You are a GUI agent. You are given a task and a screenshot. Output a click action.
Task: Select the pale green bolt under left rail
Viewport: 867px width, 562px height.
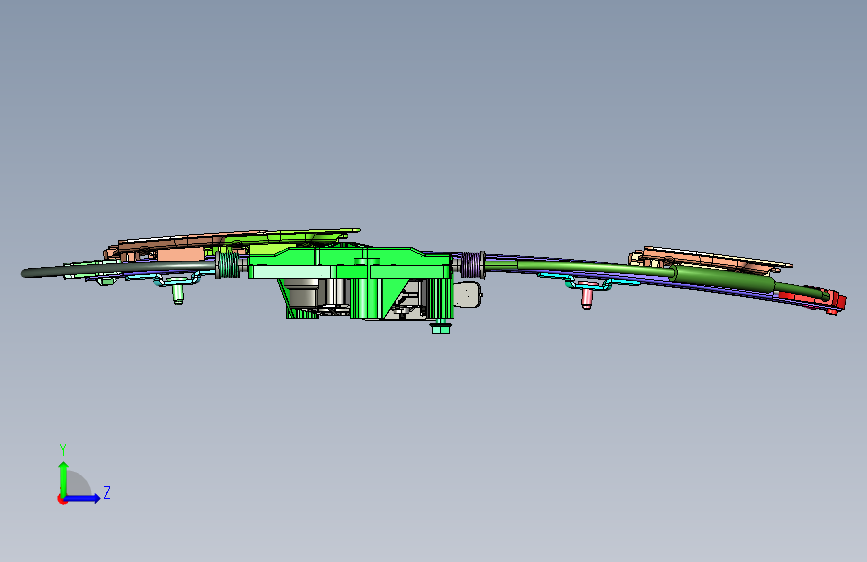coord(178,293)
